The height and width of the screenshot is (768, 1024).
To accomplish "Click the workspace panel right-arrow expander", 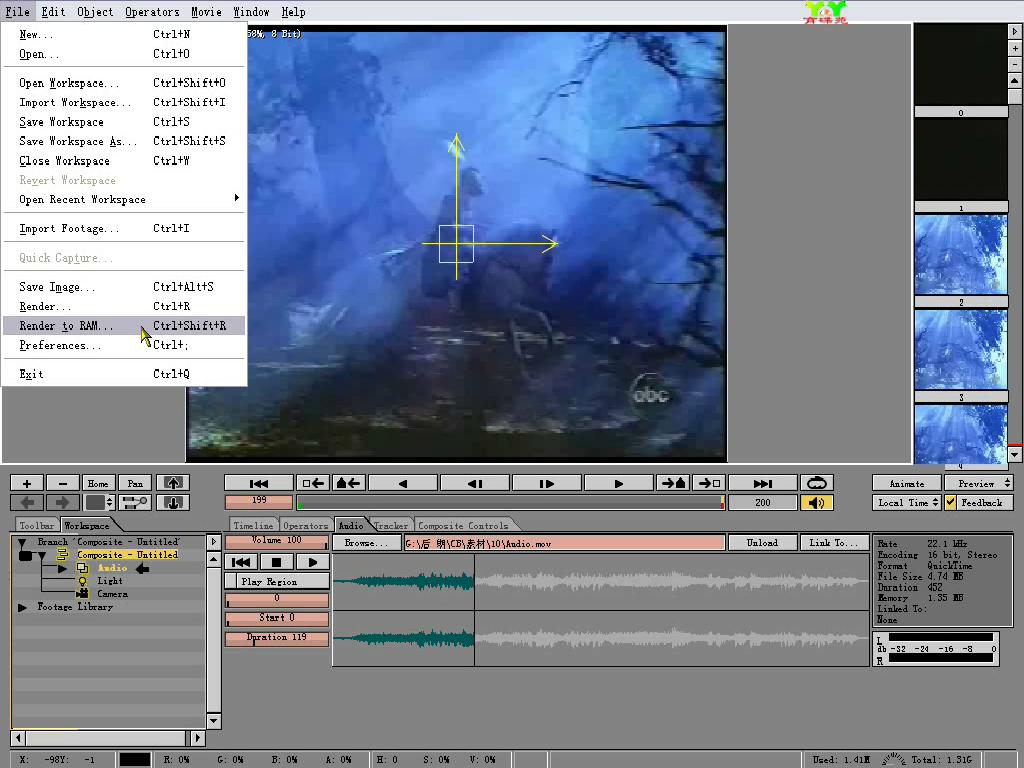I will [214, 541].
